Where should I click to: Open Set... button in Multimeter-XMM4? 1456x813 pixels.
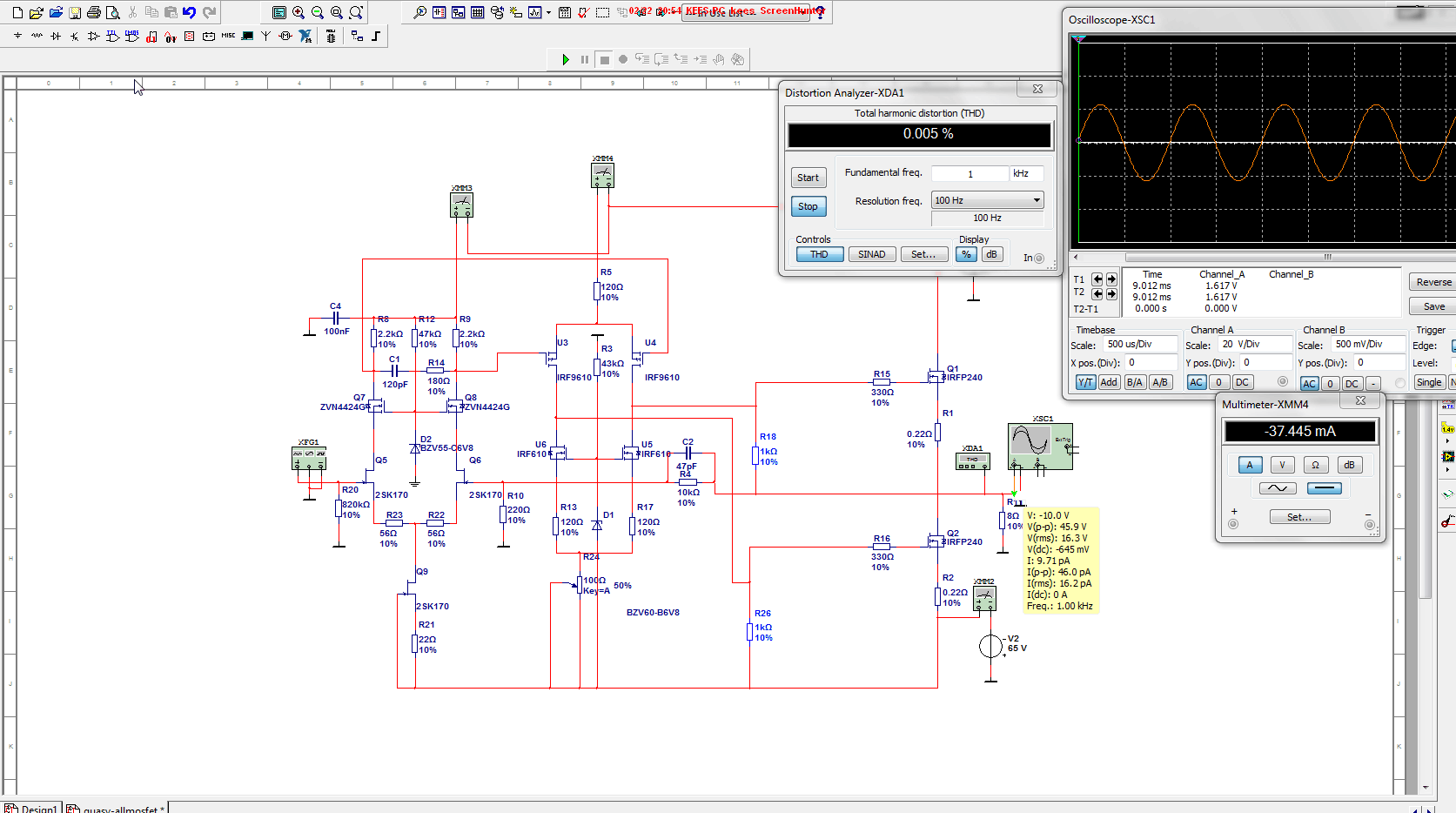[x=1299, y=517]
